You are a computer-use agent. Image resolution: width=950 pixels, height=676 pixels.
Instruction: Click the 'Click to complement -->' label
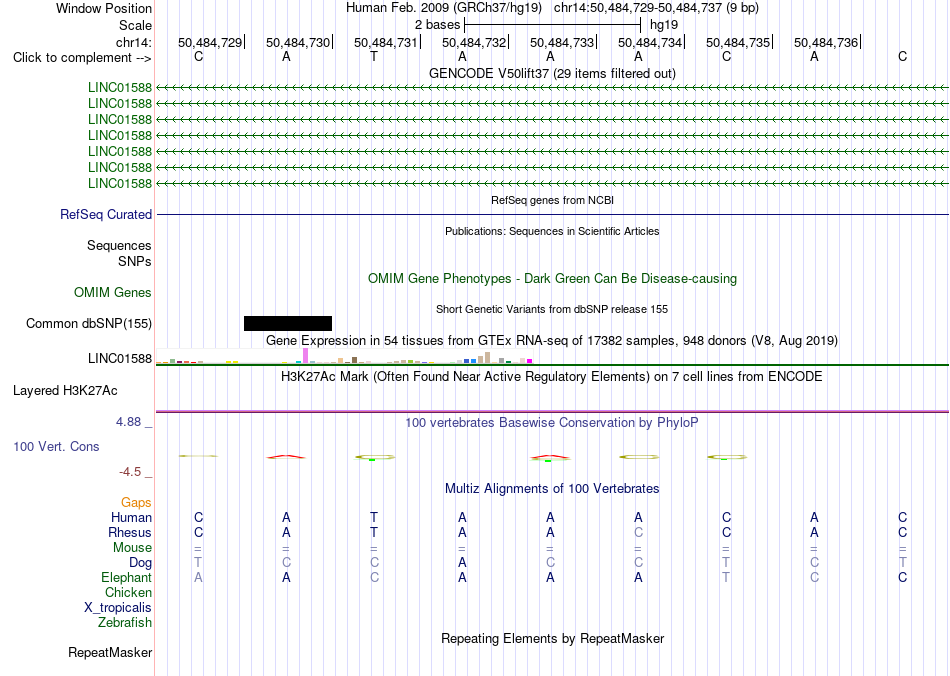(82, 58)
